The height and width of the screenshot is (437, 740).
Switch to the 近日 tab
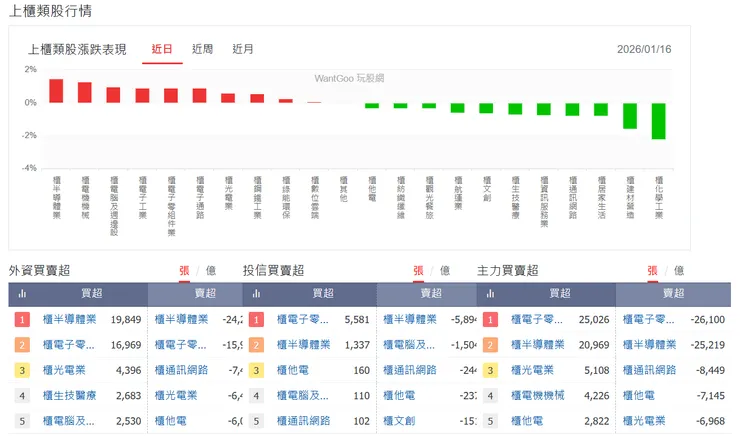(162, 49)
